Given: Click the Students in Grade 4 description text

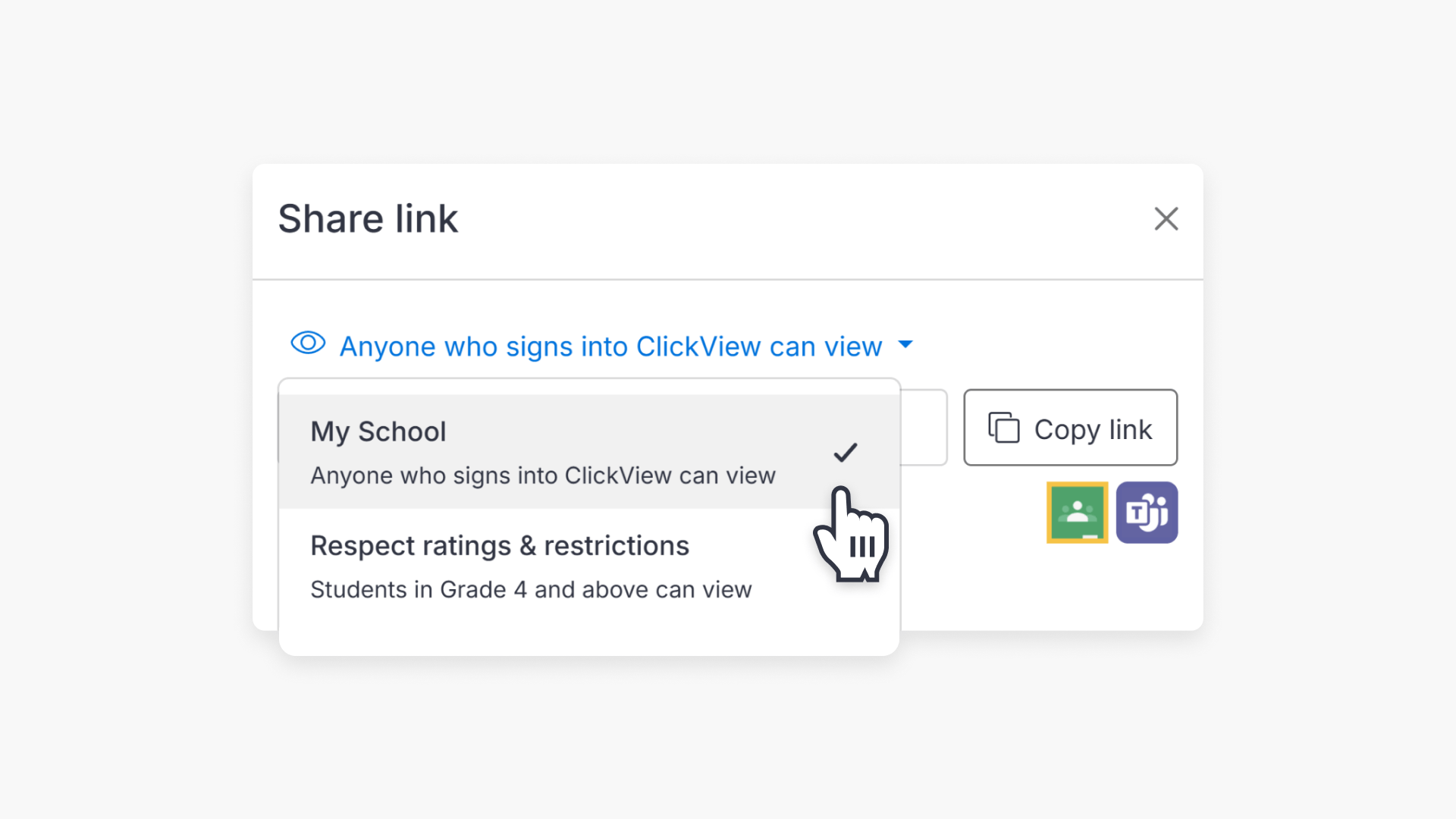Looking at the screenshot, I should [x=531, y=589].
